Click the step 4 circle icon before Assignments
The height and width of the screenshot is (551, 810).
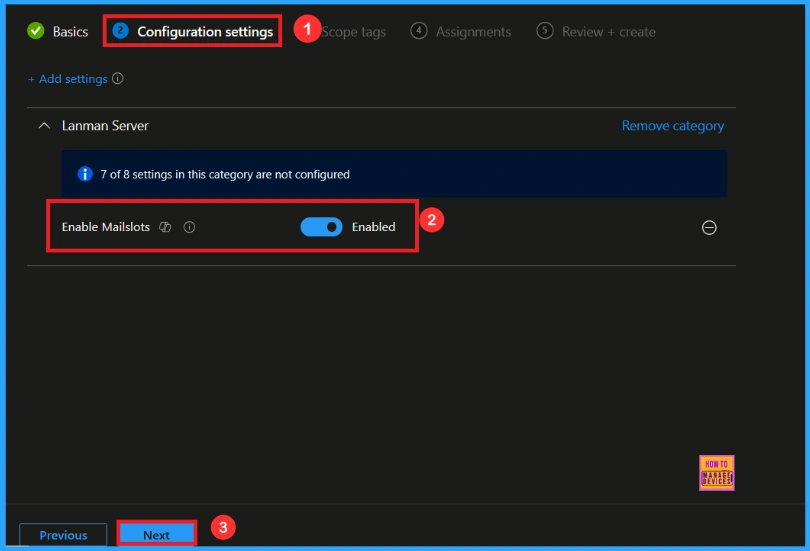click(419, 31)
